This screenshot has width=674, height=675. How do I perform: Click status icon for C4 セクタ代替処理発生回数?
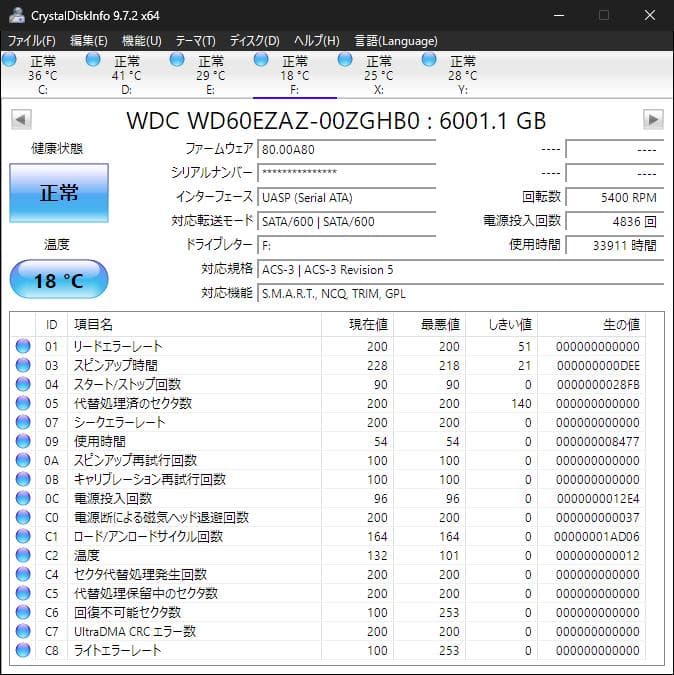click(x=23, y=574)
